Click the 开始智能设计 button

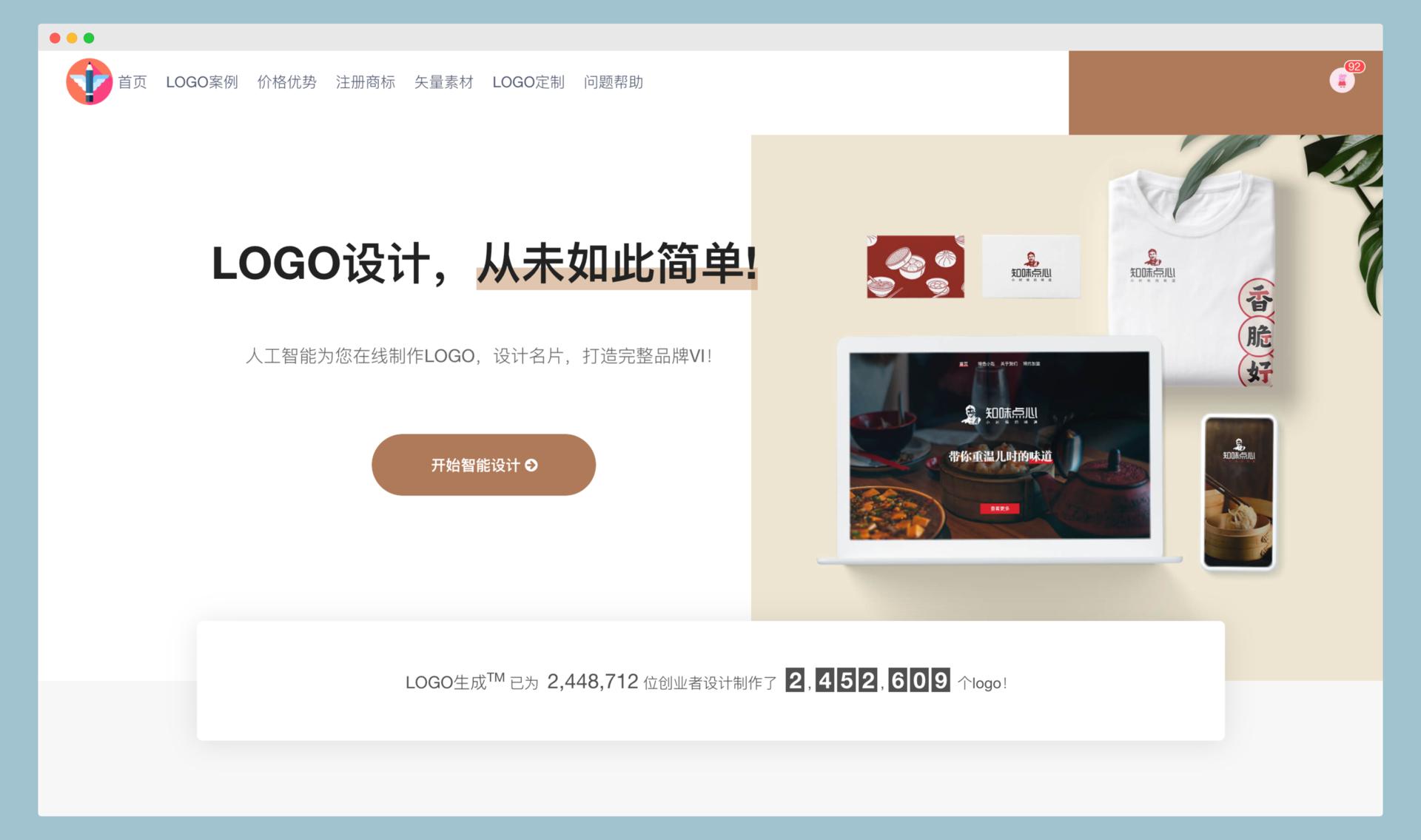tap(483, 465)
